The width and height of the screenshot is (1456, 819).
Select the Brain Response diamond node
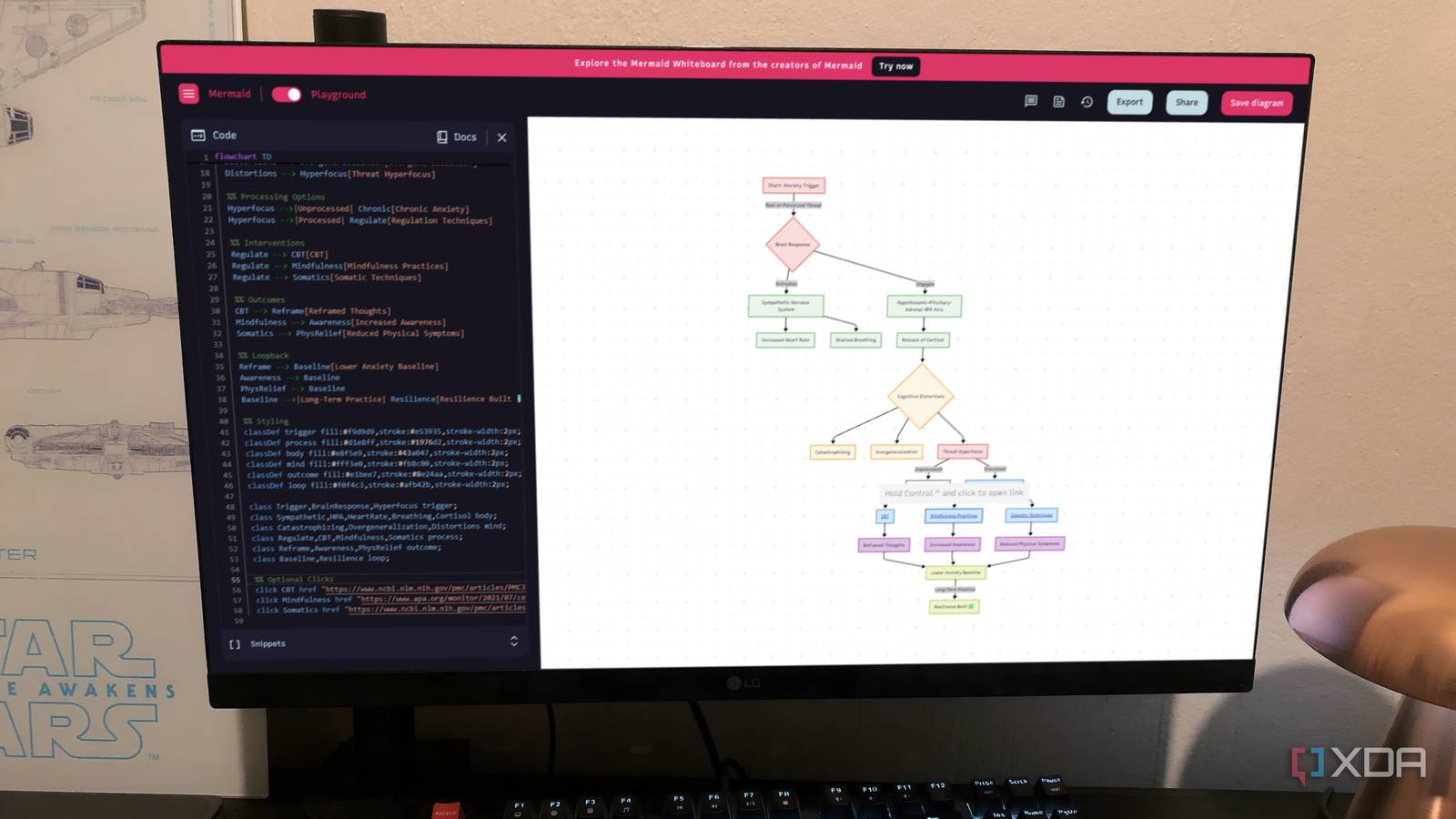click(793, 244)
